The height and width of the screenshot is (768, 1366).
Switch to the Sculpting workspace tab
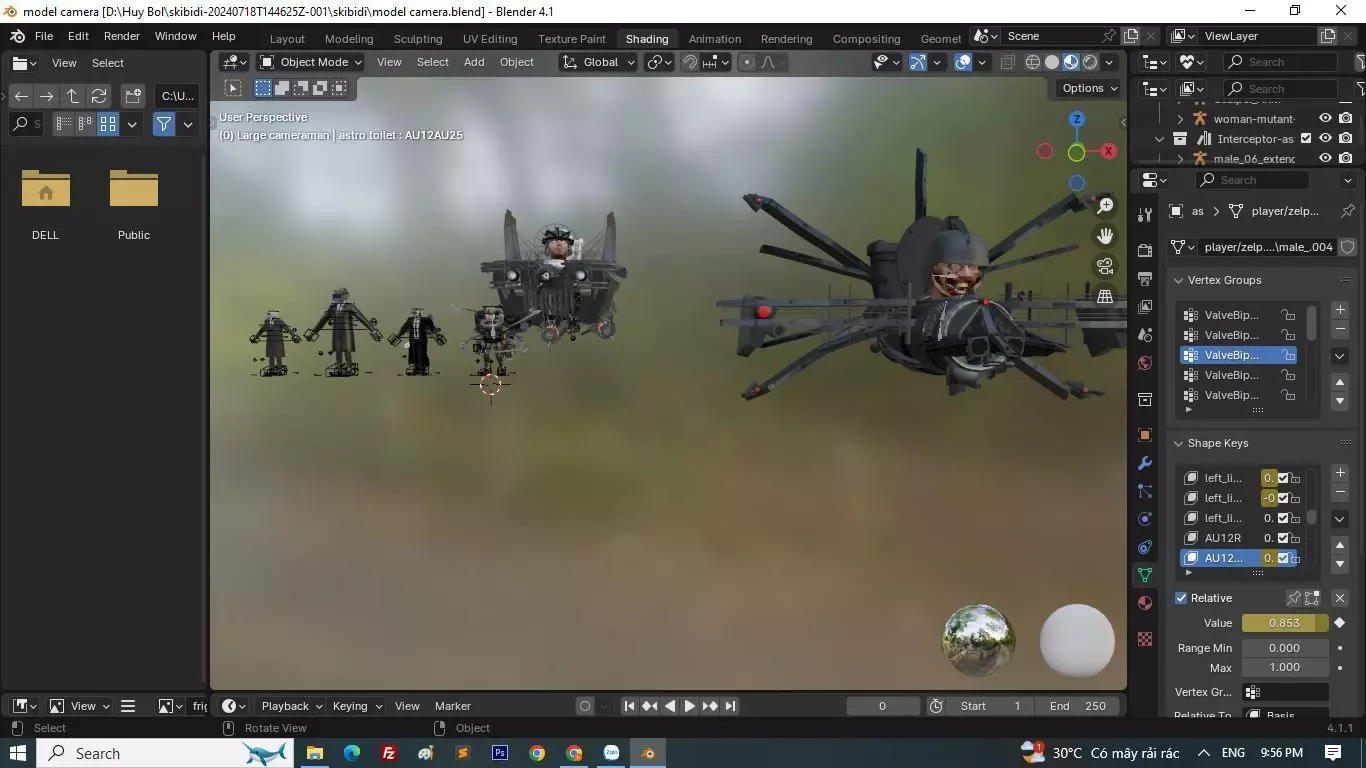(x=418, y=39)
